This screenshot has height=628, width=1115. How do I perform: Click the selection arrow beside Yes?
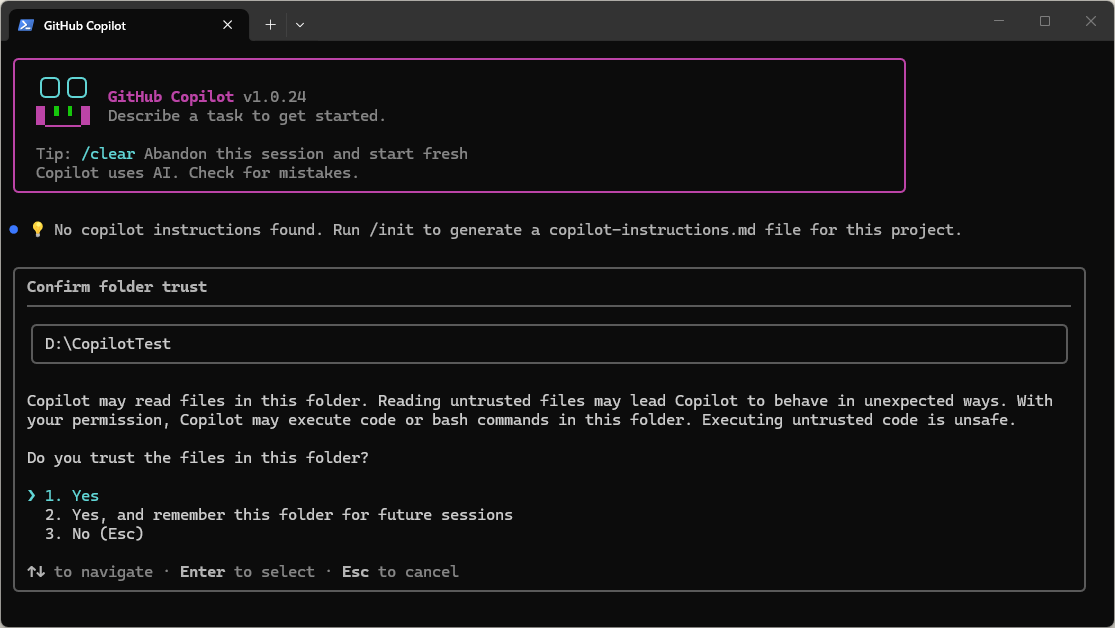pyautogui.click(x=32, y=496)
